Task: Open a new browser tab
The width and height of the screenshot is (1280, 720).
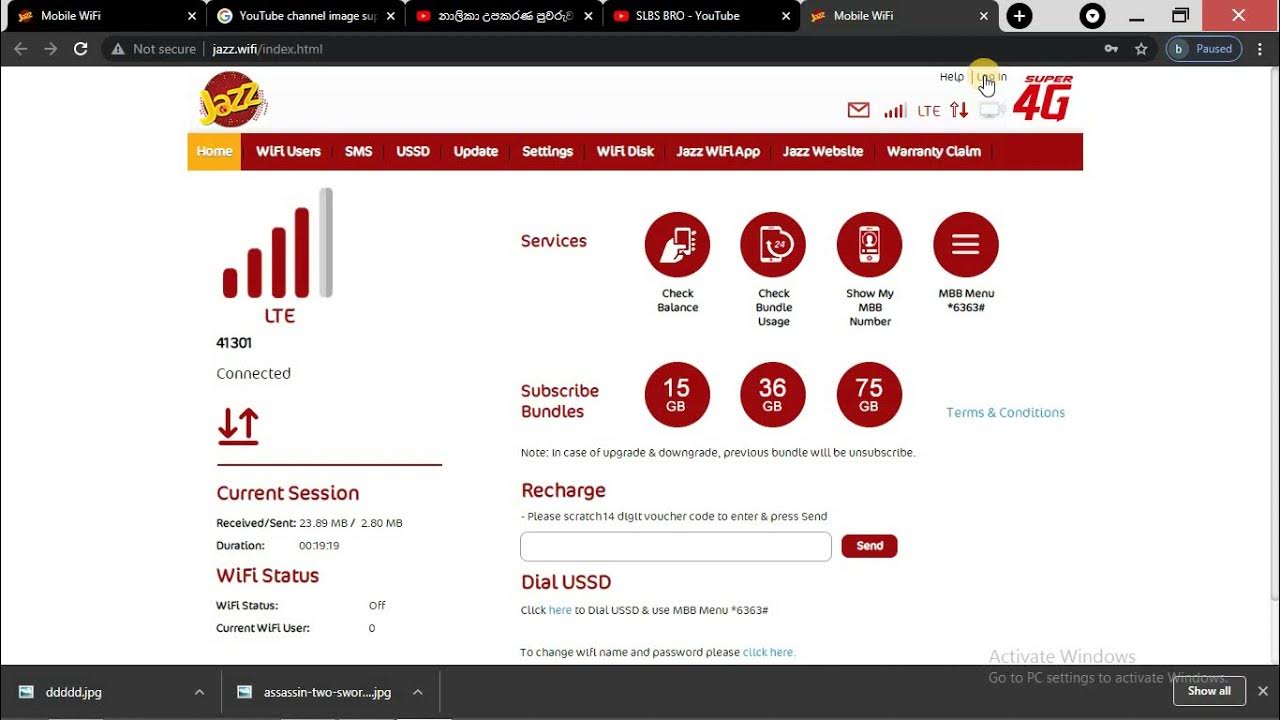Action: coord(1019,16)
